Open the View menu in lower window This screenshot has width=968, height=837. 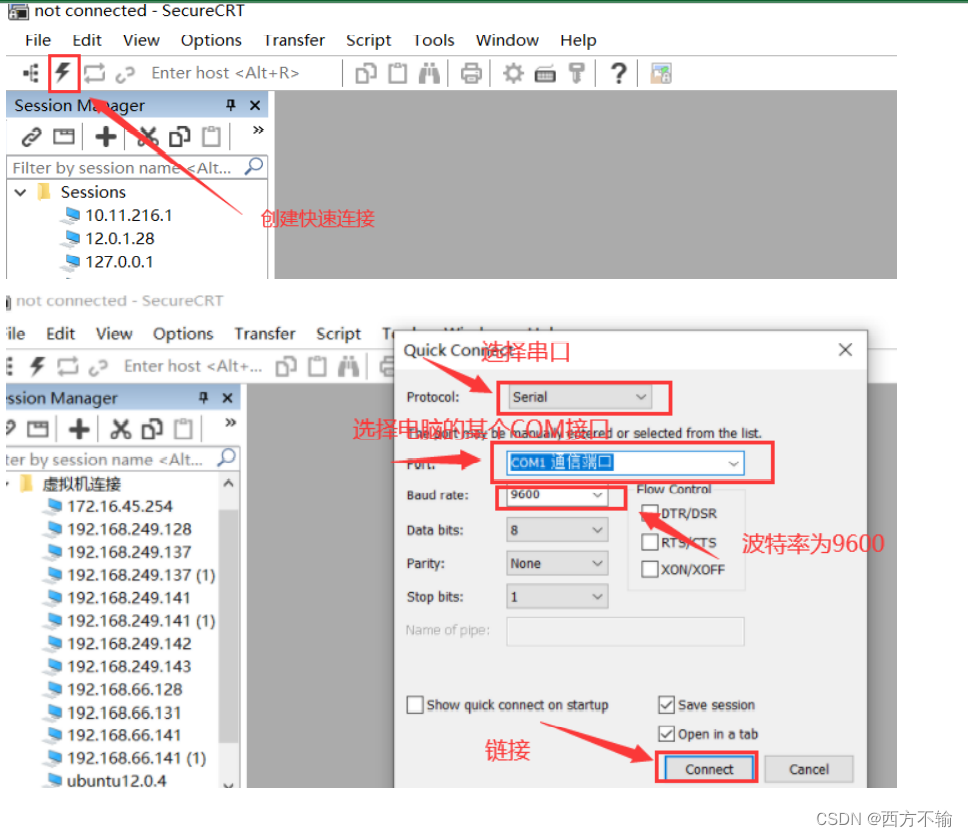click(x=114, y=334)
